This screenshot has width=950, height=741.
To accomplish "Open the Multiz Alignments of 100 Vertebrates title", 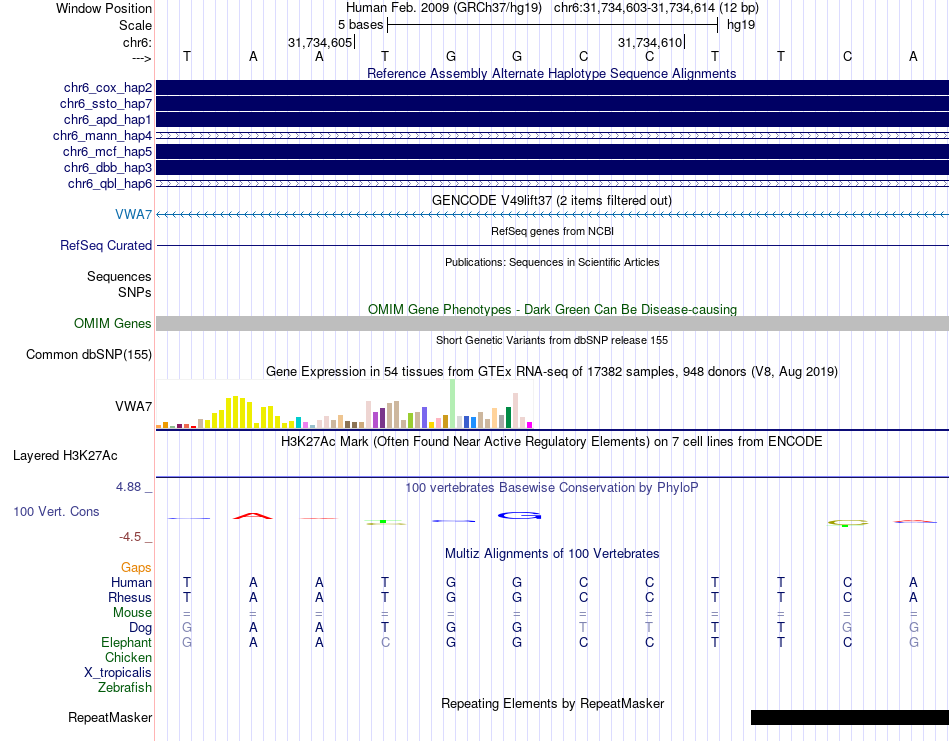I will tap(552, 554).
